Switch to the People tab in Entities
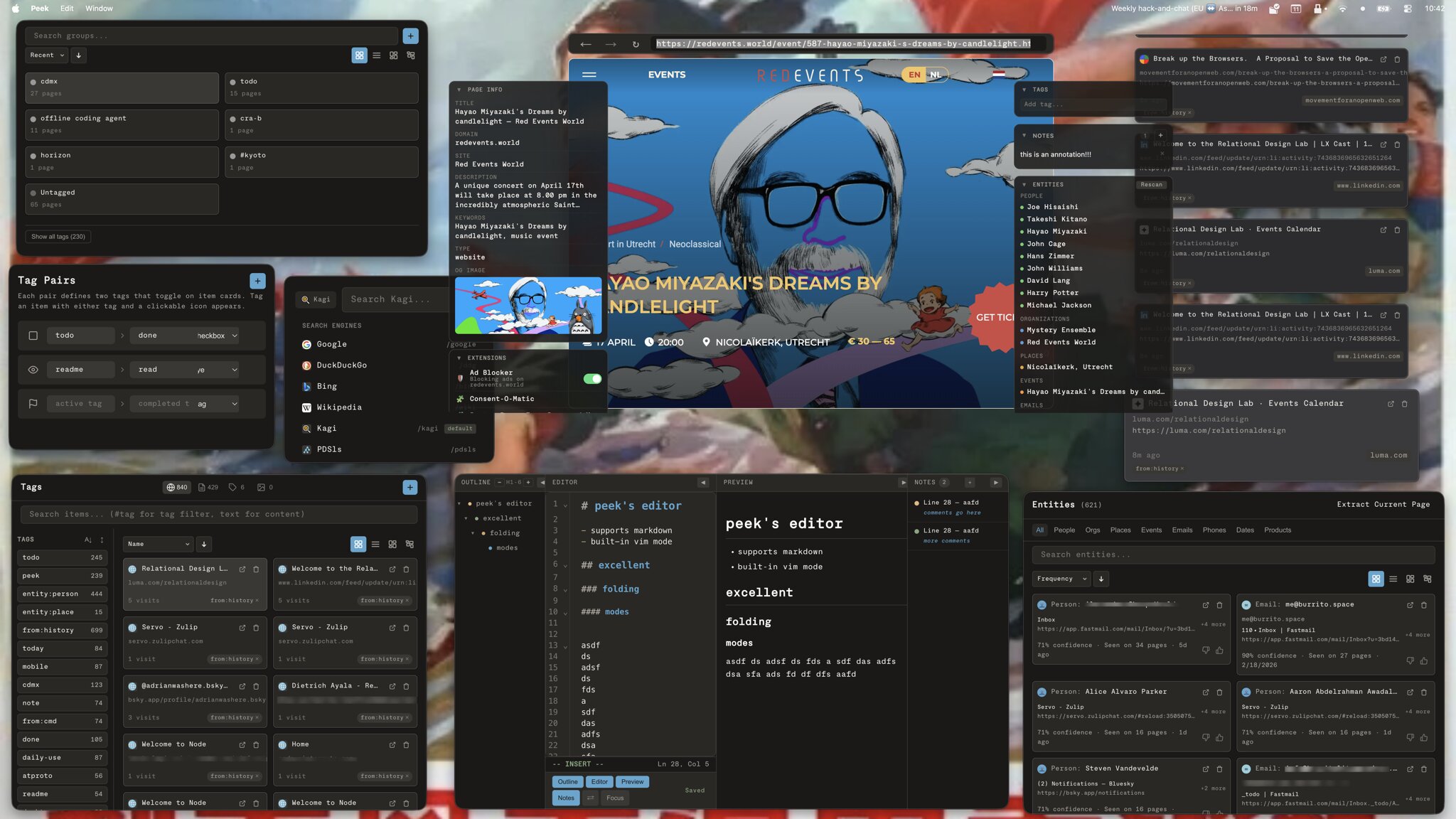Viewport: 1456px width, 819px height. tap(1065, 530)
